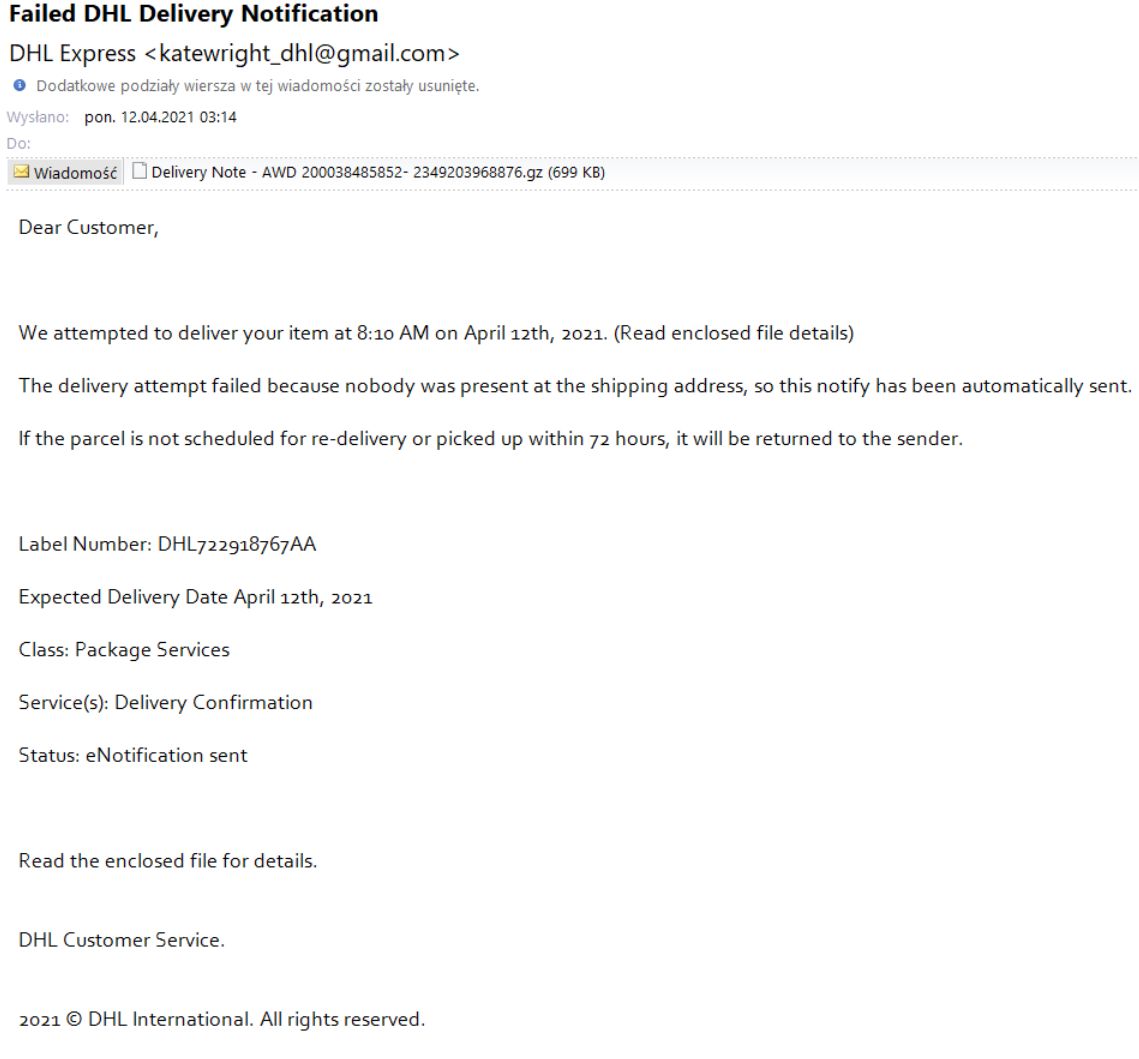Click the envelope icon beside Wiadomość

coord(21,172)
